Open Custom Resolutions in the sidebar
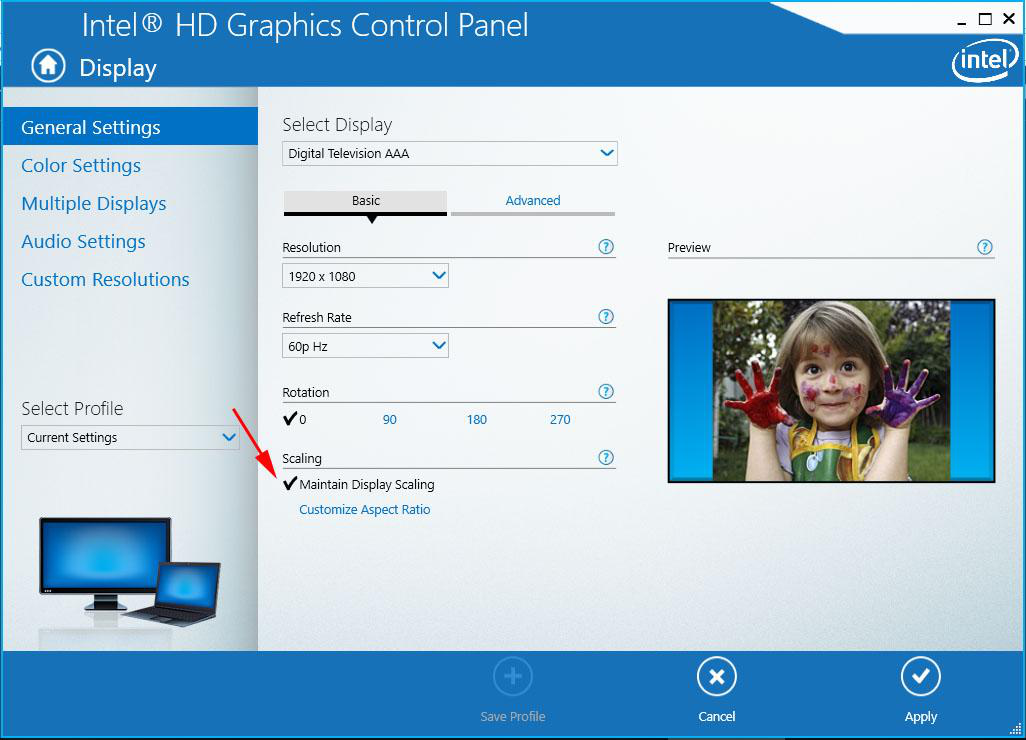1026x740 pixels. point(105,279)
